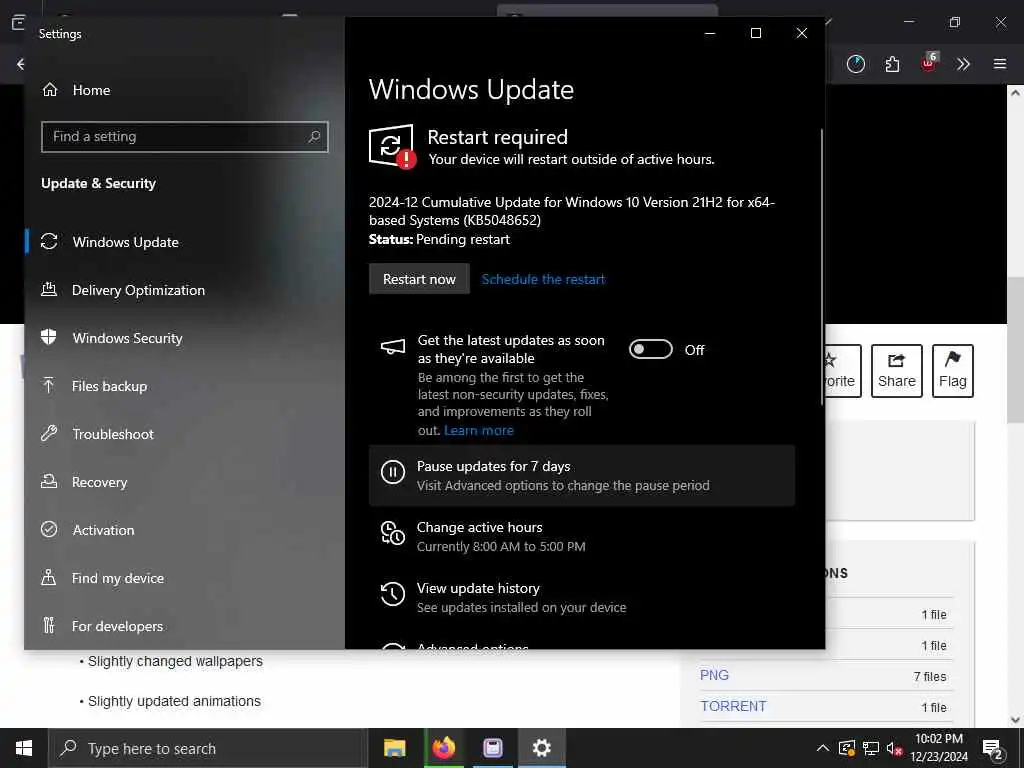Image resolution: width=1024 pixels, height=768 pixels.
Task: Open File Explorer from the taskbar
Action: (394, 748)
